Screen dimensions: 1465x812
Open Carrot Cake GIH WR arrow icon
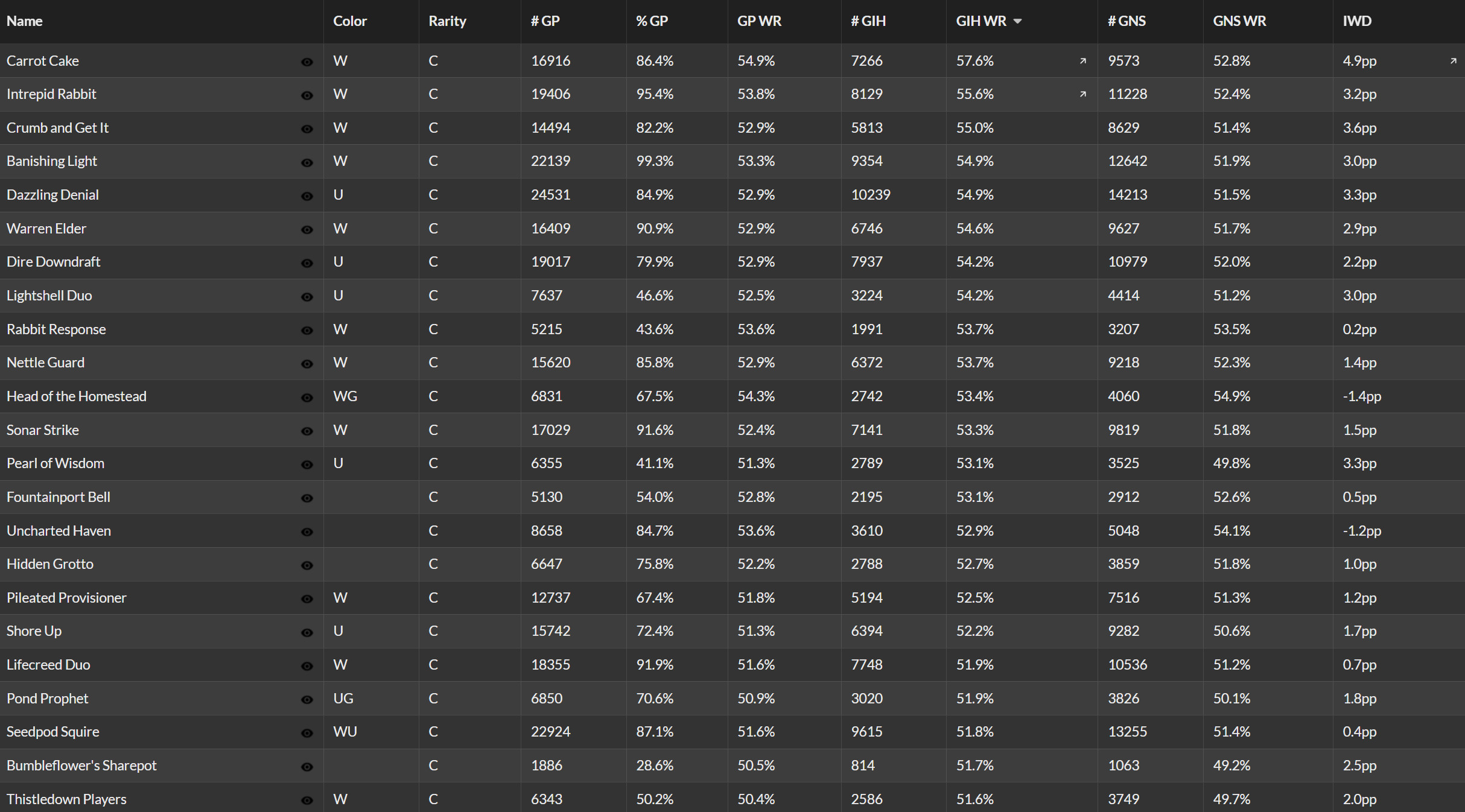point(1083,61)
